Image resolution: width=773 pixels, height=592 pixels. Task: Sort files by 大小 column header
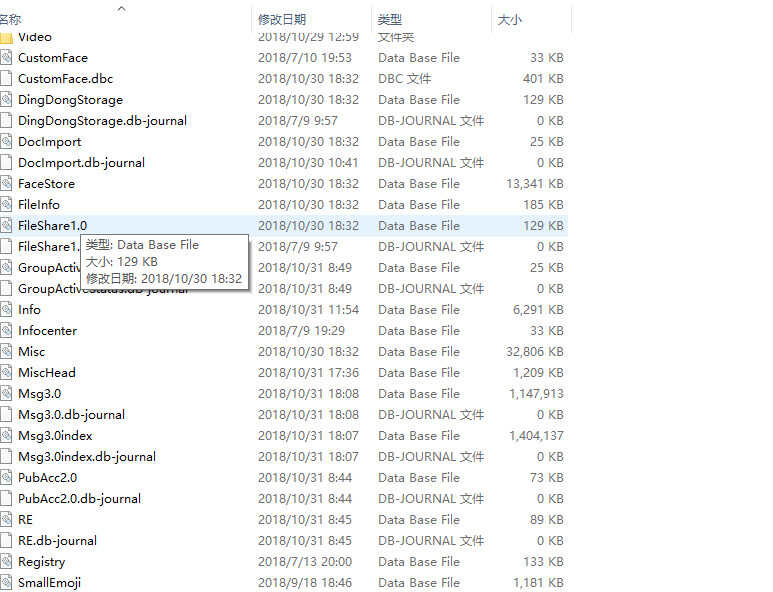[x=510, y=20]
